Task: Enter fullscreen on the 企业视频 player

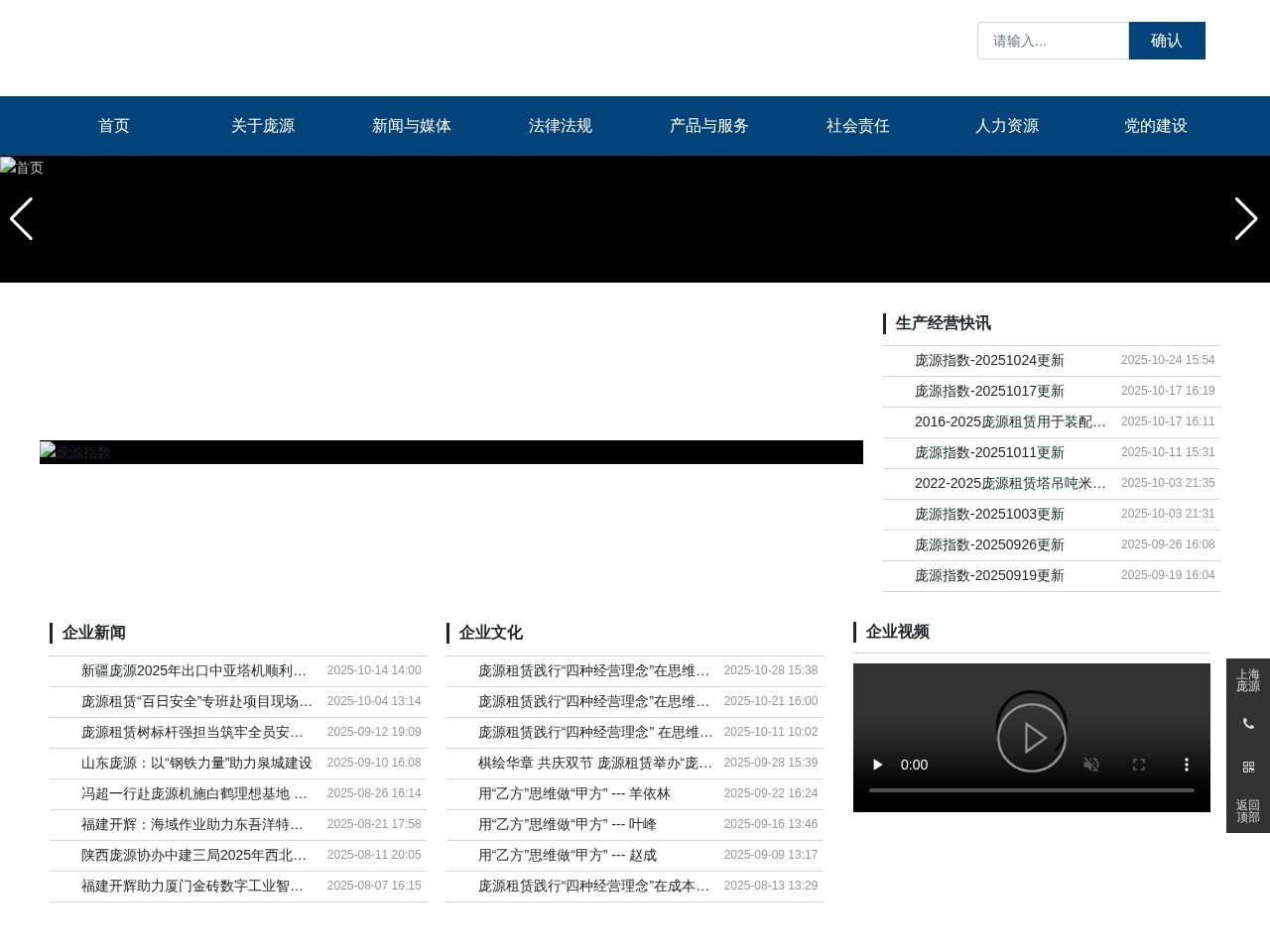Action: coord(1138,765)
